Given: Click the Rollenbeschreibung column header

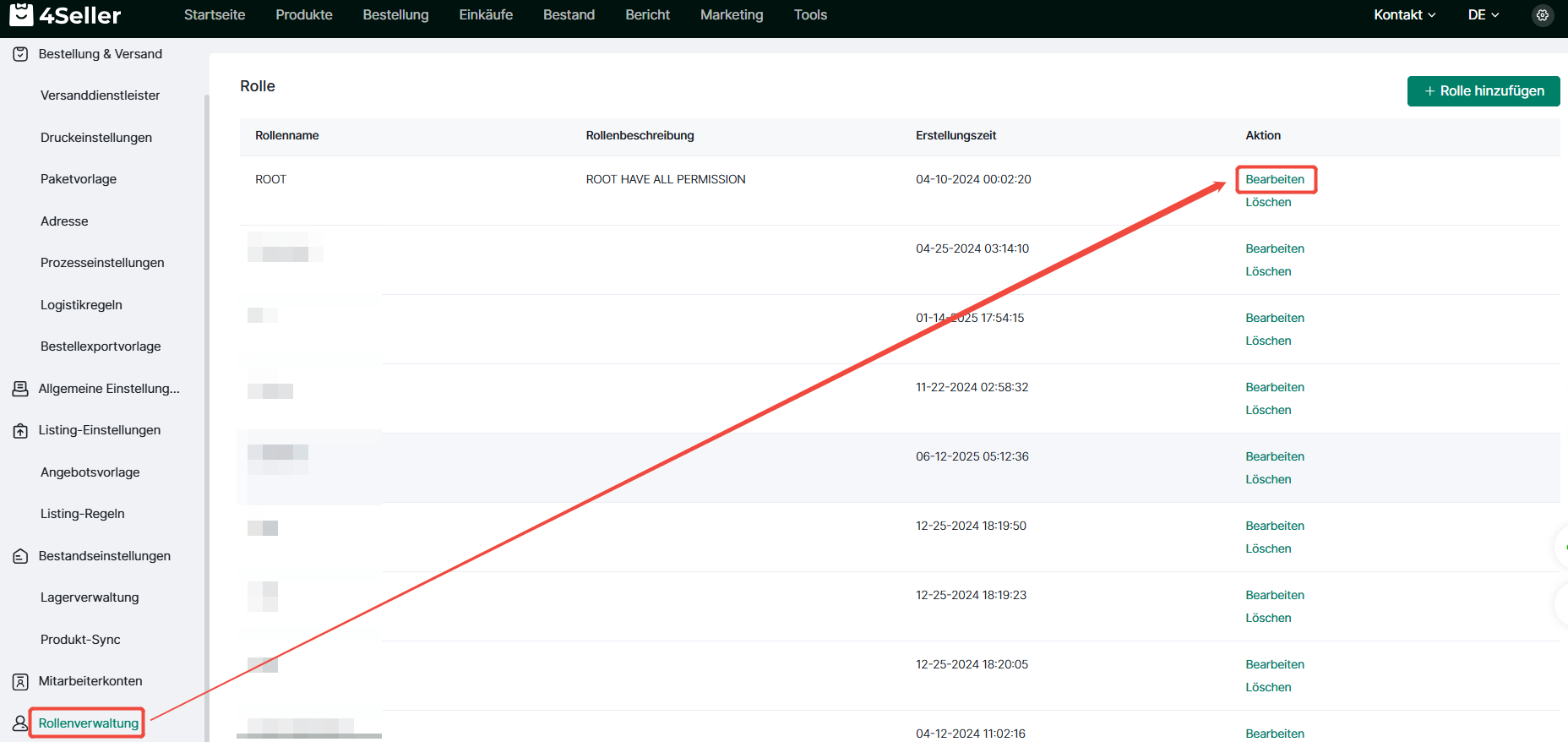Looking at the screenshot, I should pyautogui.click(x=640, y=135).
